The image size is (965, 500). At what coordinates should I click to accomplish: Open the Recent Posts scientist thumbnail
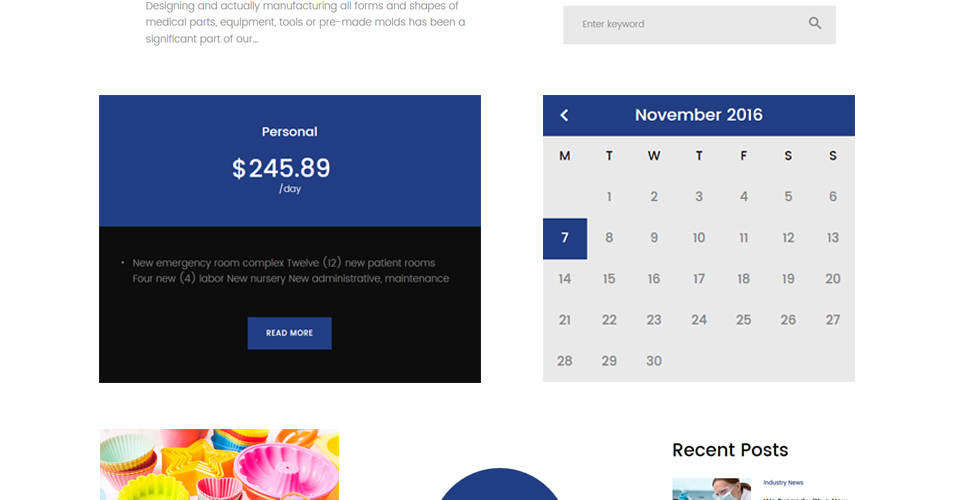coord(711,489)
